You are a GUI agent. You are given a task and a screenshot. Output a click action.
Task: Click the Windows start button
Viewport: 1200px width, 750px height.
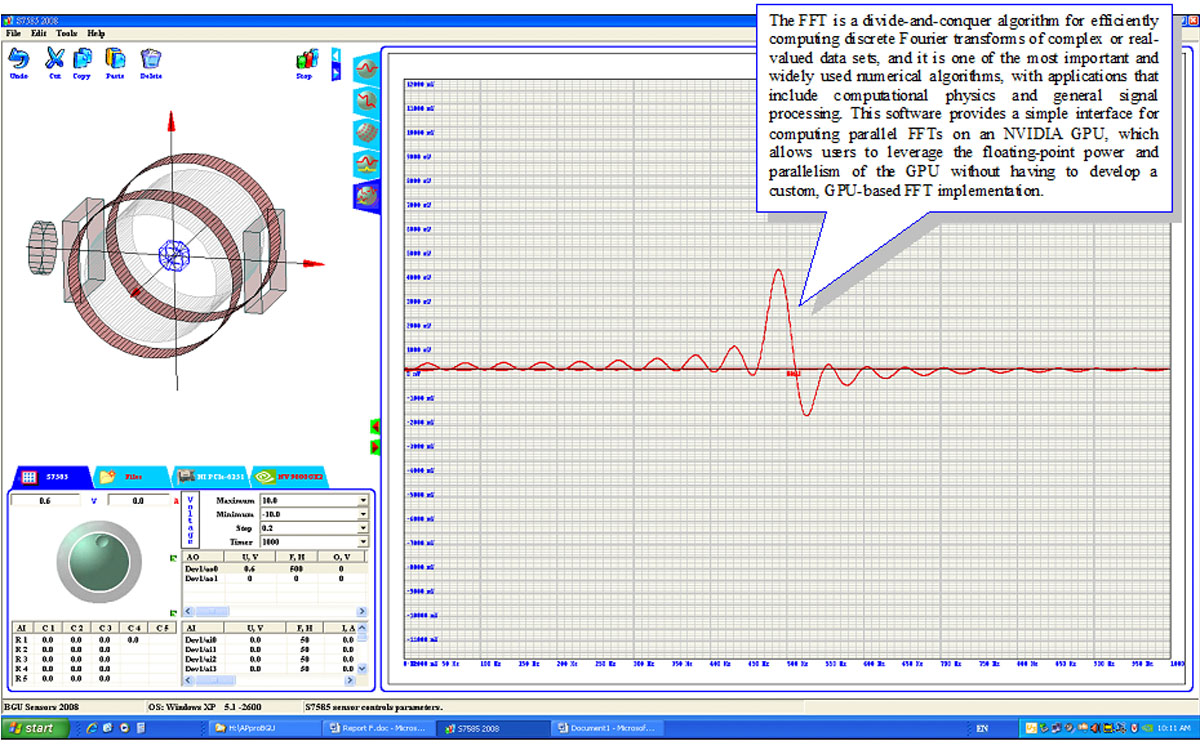pyautogui.click(x=32, y=728)
